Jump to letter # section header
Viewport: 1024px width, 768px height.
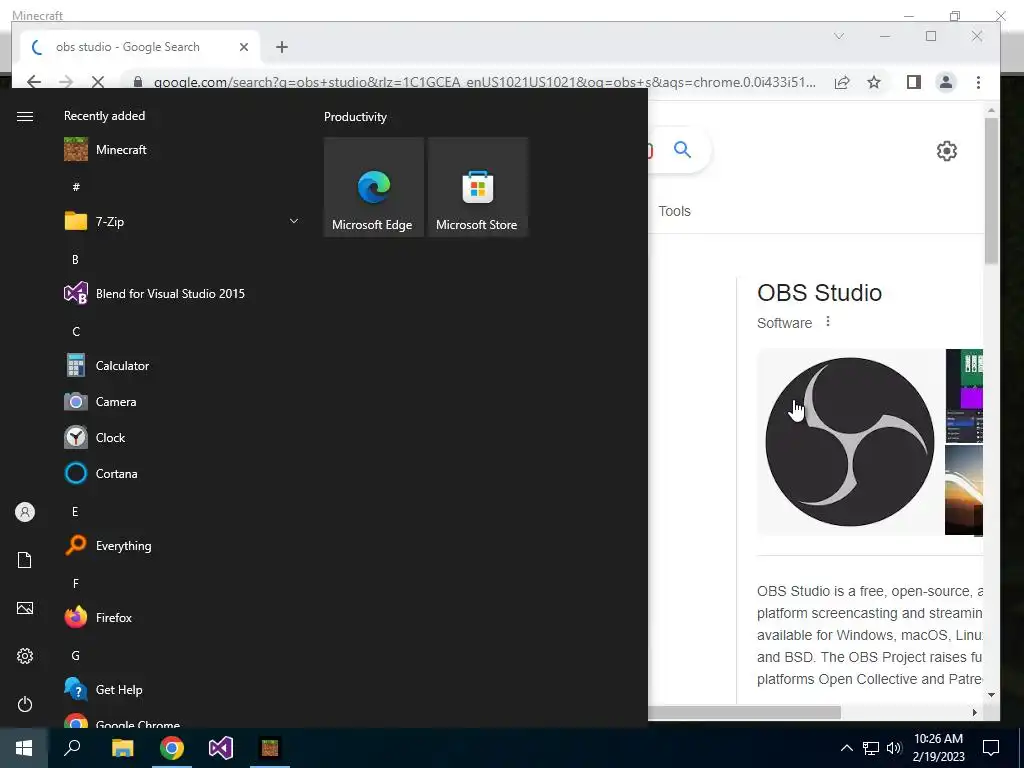(76, 187)
